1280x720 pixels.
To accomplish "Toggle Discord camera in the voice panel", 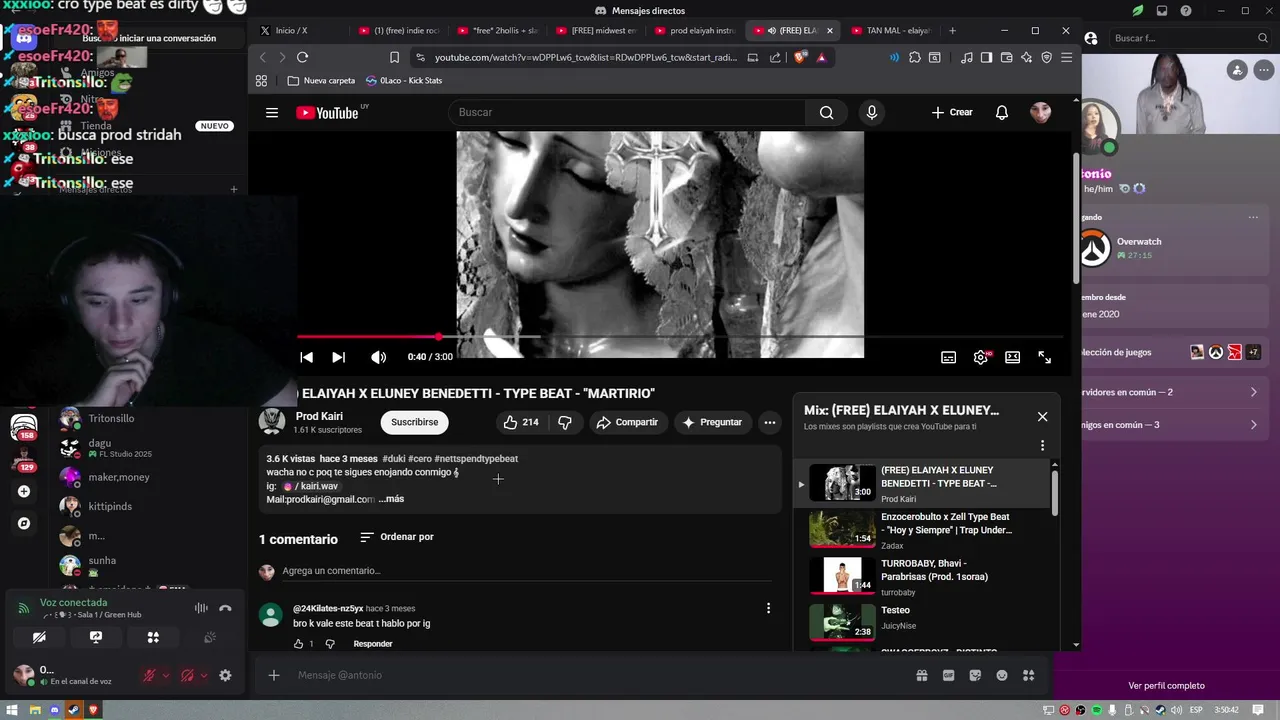I will [x=39, y=637].
